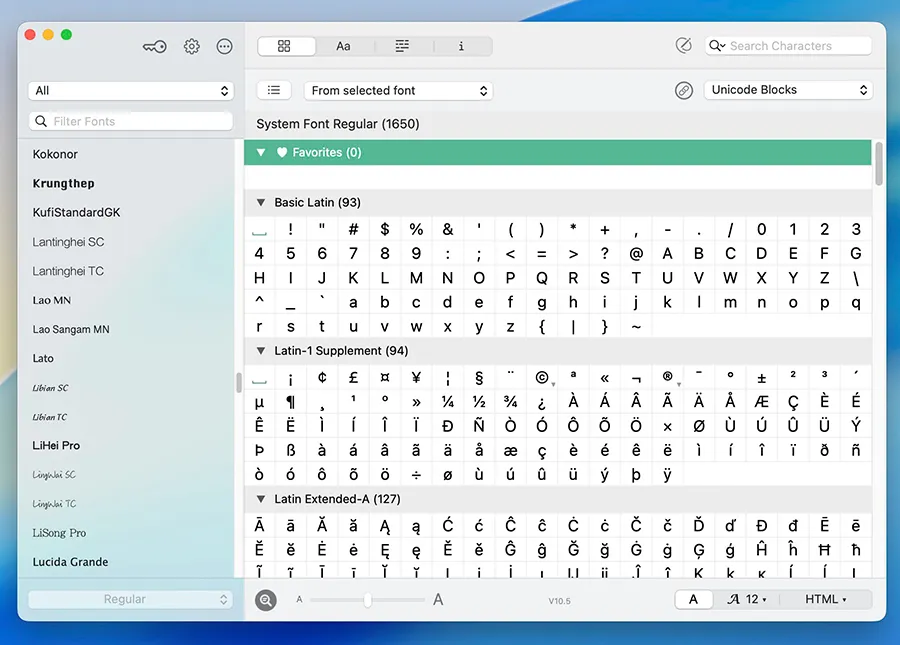Collapse the Basic Latin block
This screenshot has height=645, width=900.
261,203
